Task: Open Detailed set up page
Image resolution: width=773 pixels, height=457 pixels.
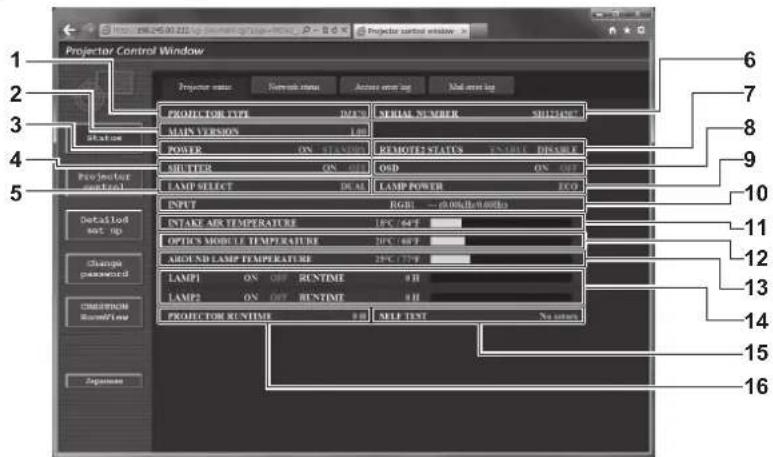Action: point(104,225)
